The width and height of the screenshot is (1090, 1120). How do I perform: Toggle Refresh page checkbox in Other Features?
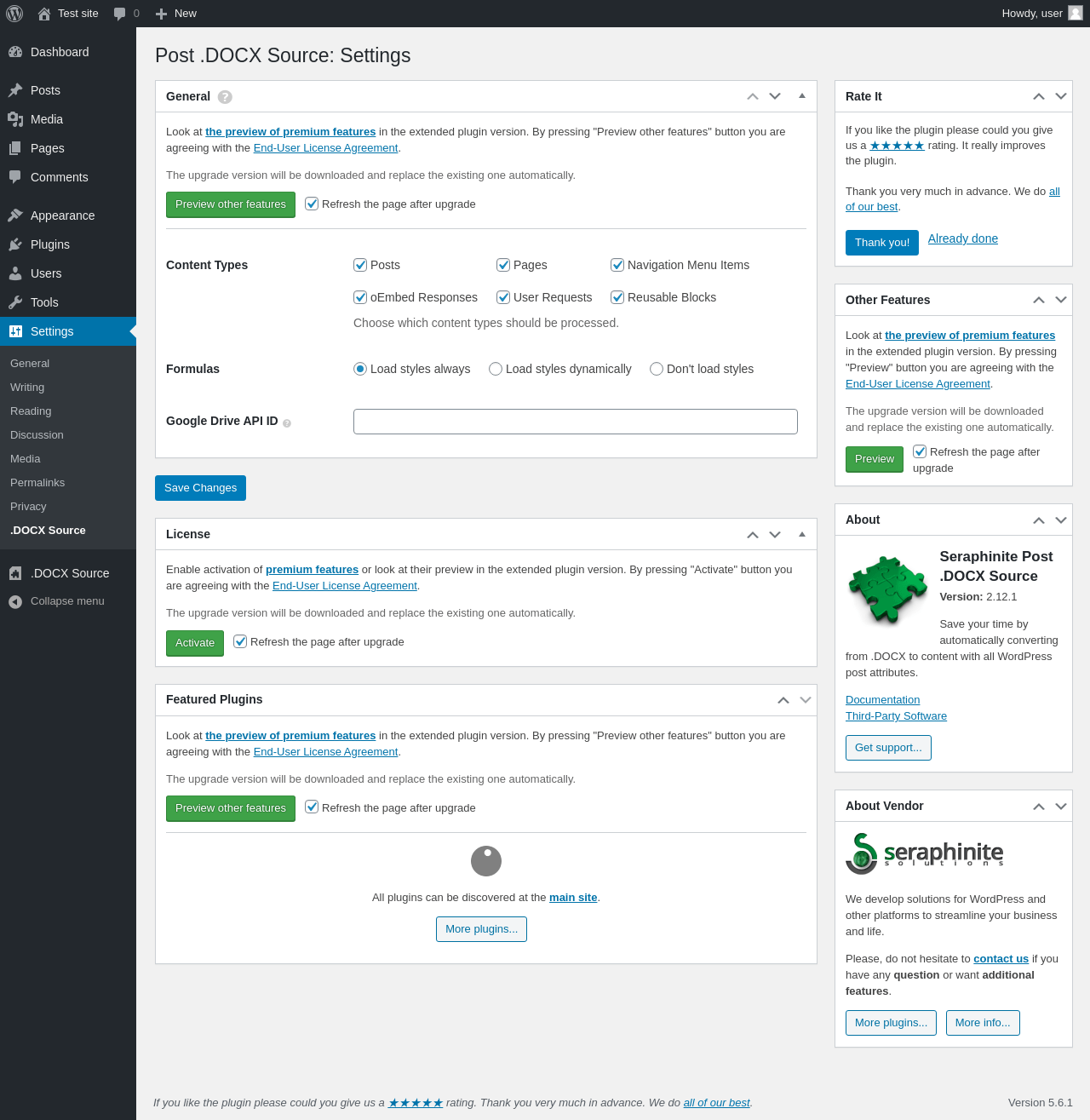[x=920, y=451]
